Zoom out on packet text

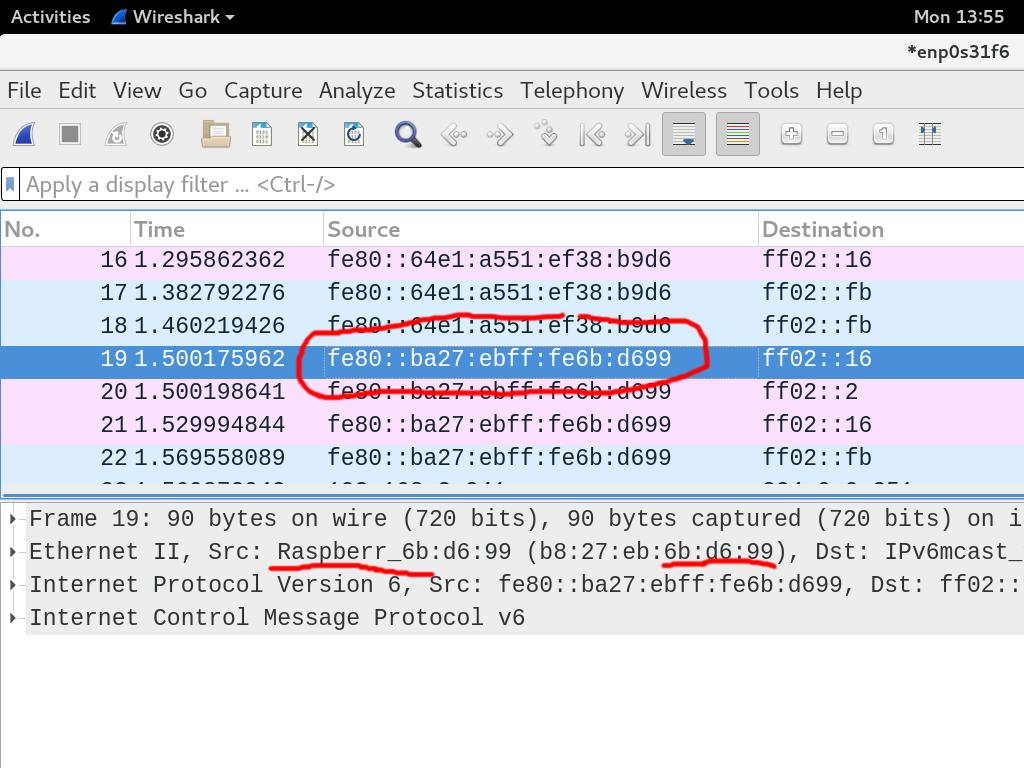click(x=837, y=135)
